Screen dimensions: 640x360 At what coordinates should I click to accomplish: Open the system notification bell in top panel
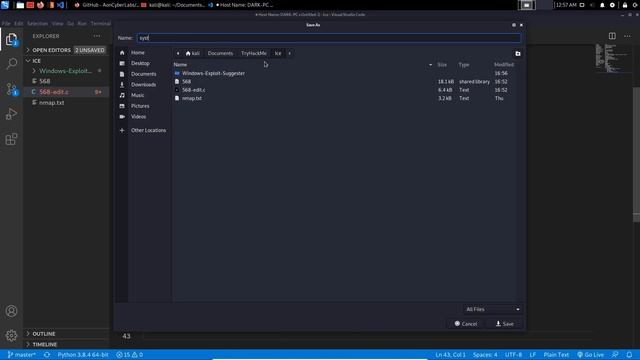point(602,5)
